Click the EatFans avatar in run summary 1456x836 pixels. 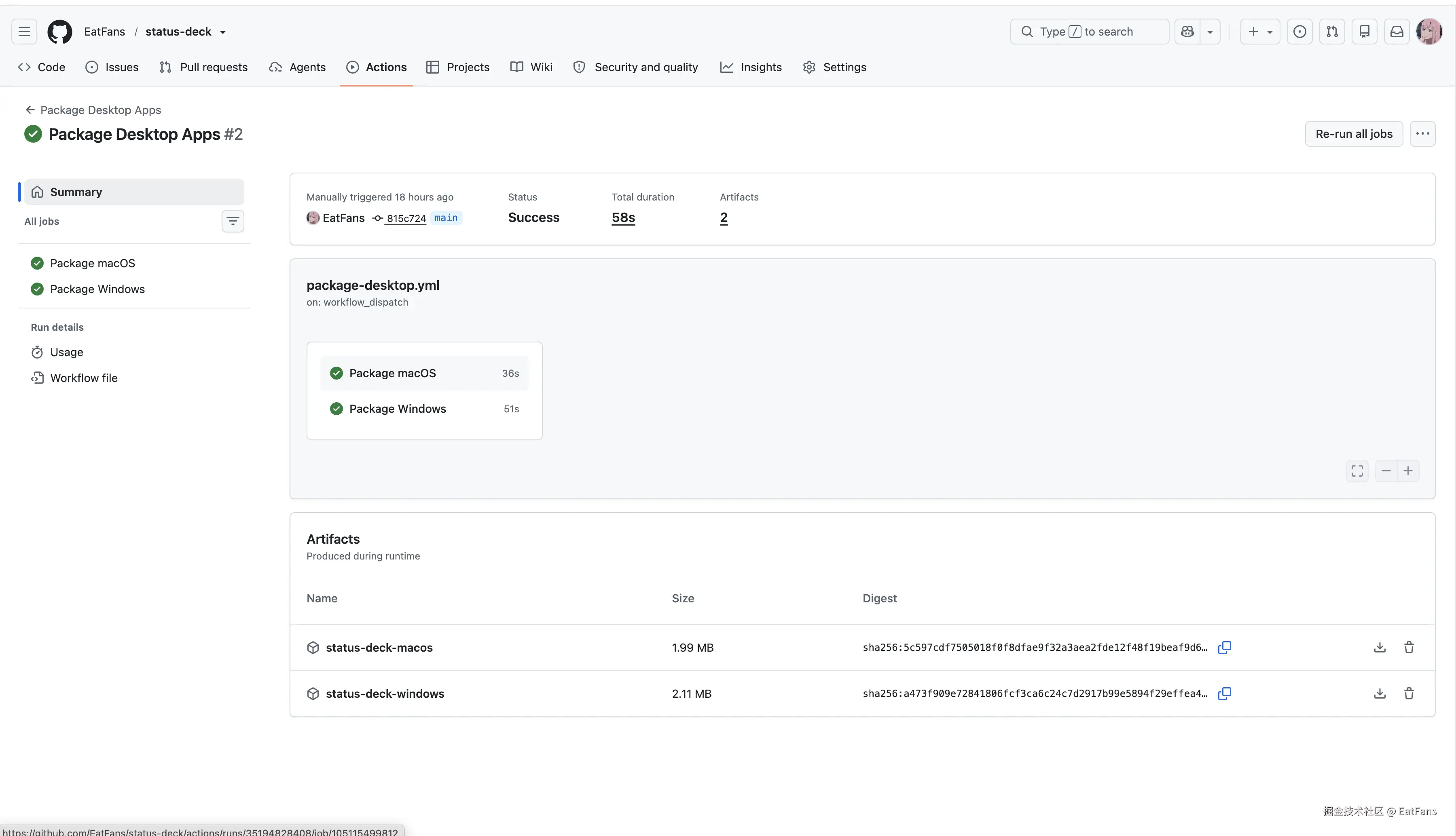(313, 217)
